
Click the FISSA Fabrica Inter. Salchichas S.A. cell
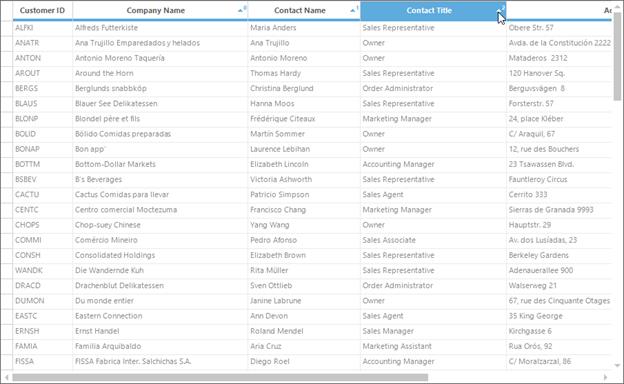[x=160, y=361]
